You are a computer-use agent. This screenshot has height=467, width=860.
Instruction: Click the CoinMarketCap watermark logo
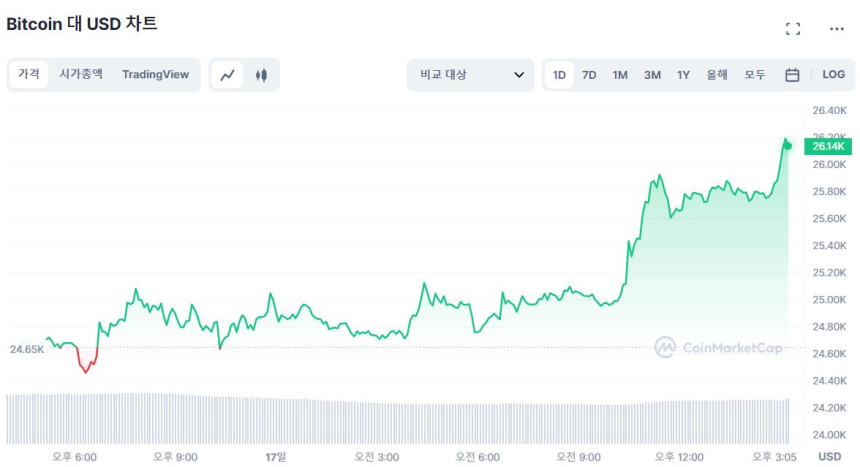[718, 347]
